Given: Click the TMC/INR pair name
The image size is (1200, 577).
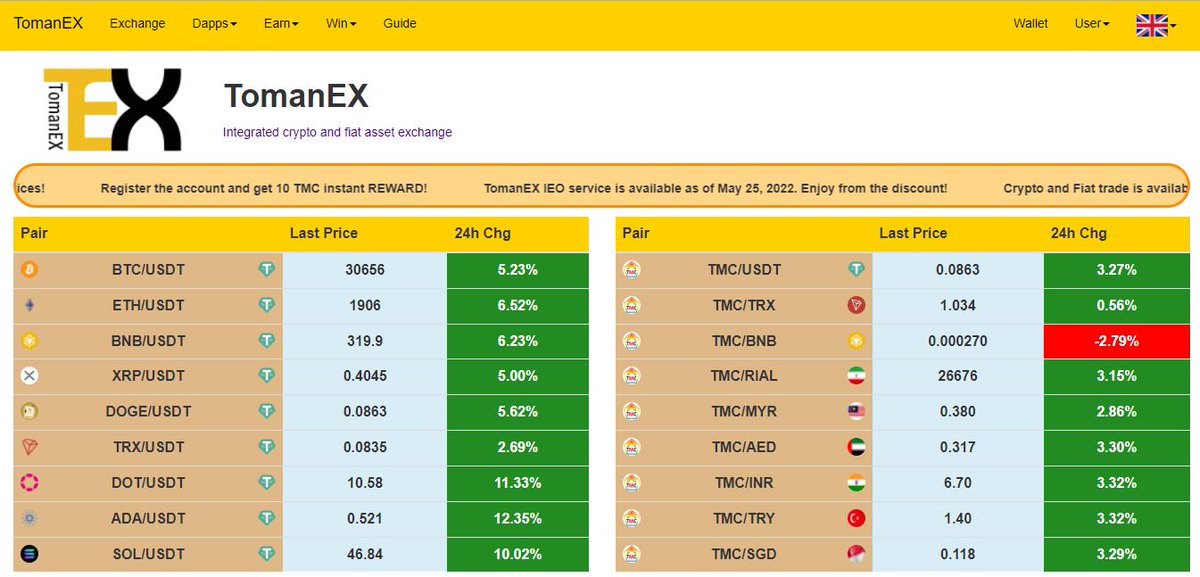Looking at the screenshot, I should click(x=743, y=483).
